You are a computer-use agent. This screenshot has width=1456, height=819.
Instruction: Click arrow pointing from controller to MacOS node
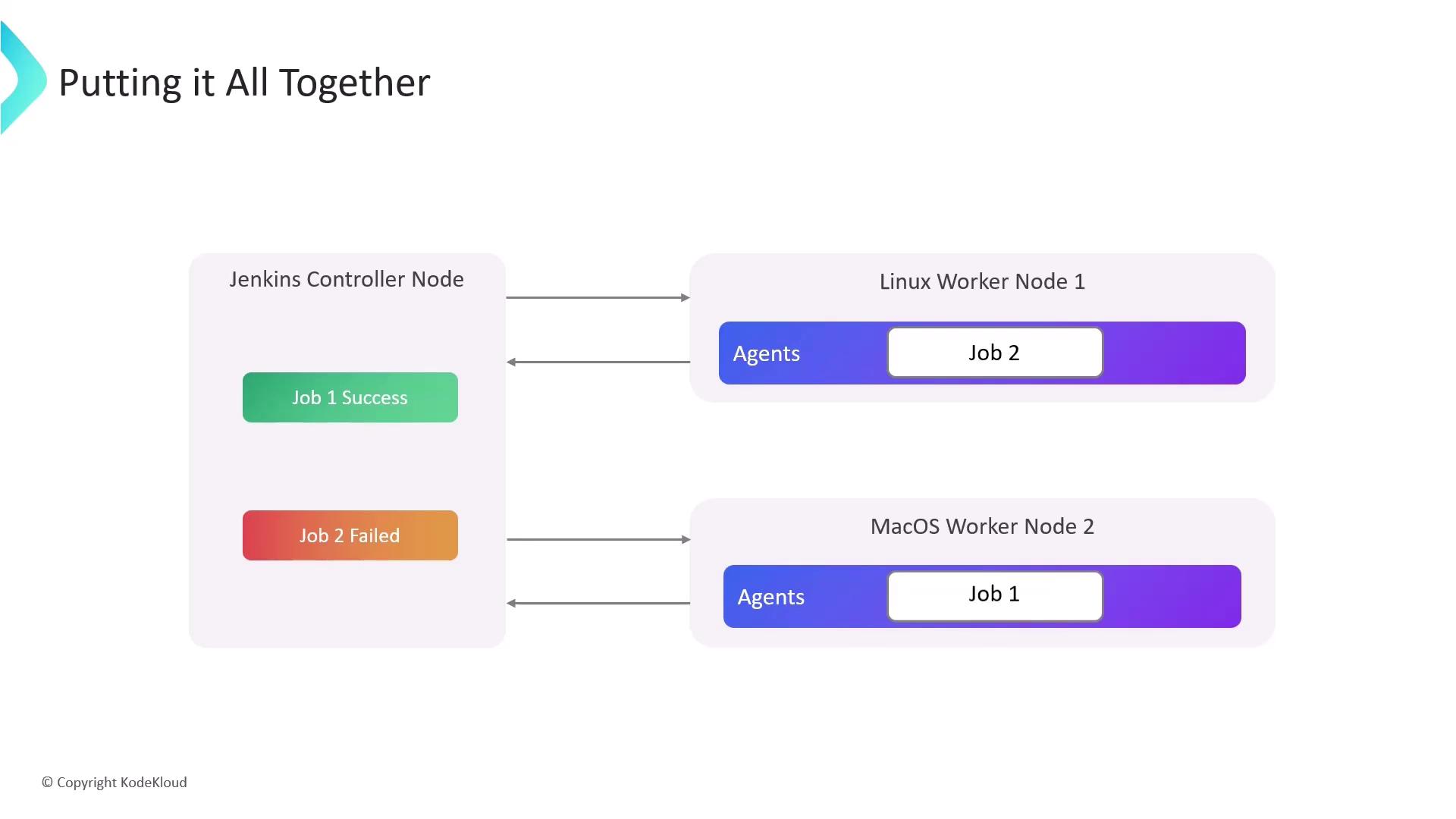(x=598, y=540)
